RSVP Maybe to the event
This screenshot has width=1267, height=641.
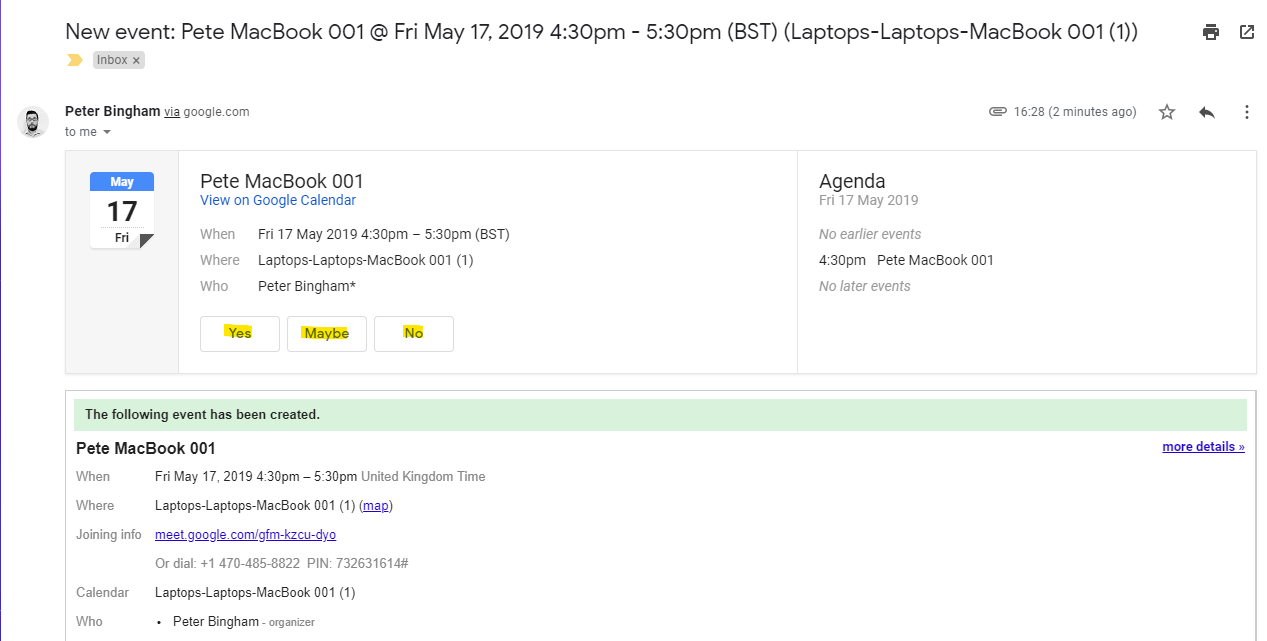tap(326, 333)
